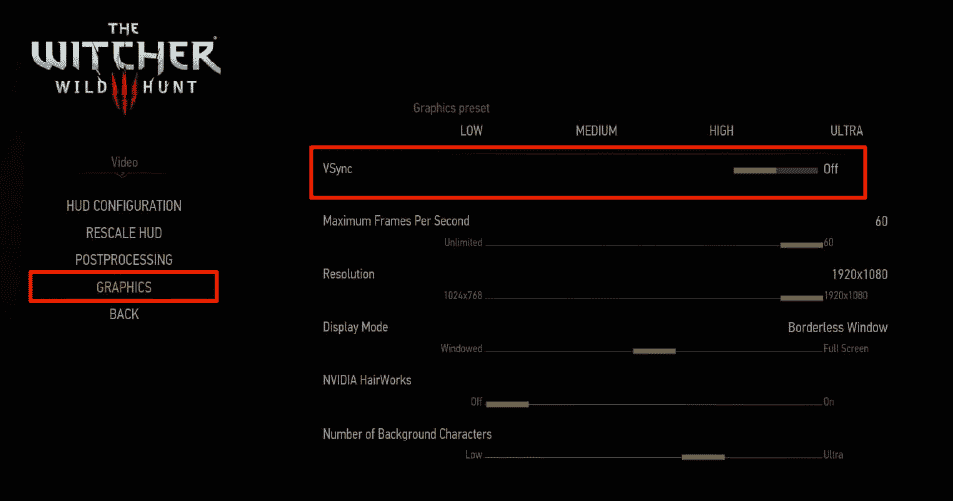Turn NVIDIA HairWorks On
Viewport: 953px width, 501px height.
pyautogui.click(x=828, y=402)
